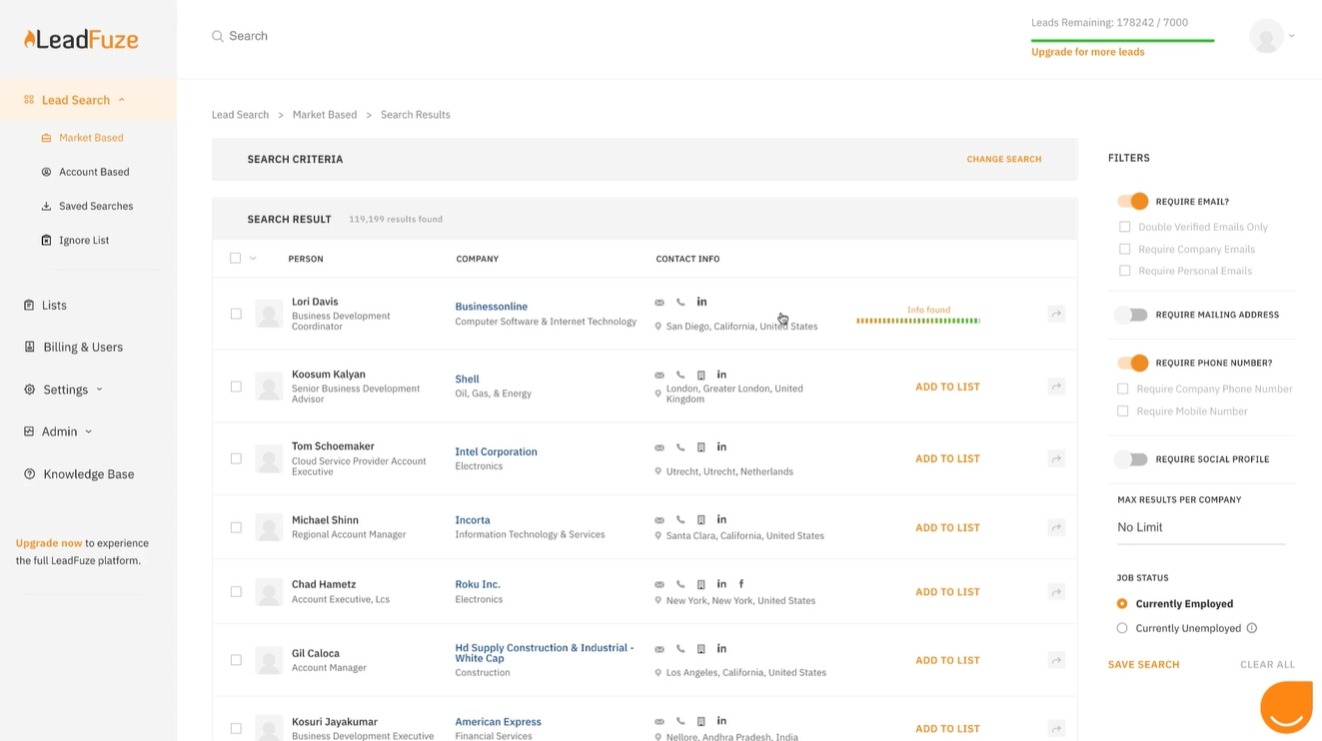Click Gil Caloca phone icon
Screen dimensions: 1322x741
680,649
